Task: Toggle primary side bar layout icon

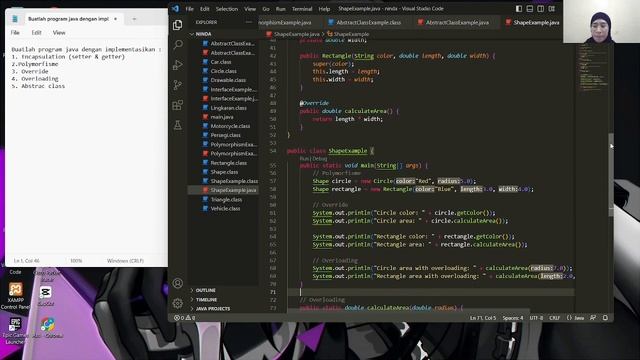Action: tap(519, 9)
